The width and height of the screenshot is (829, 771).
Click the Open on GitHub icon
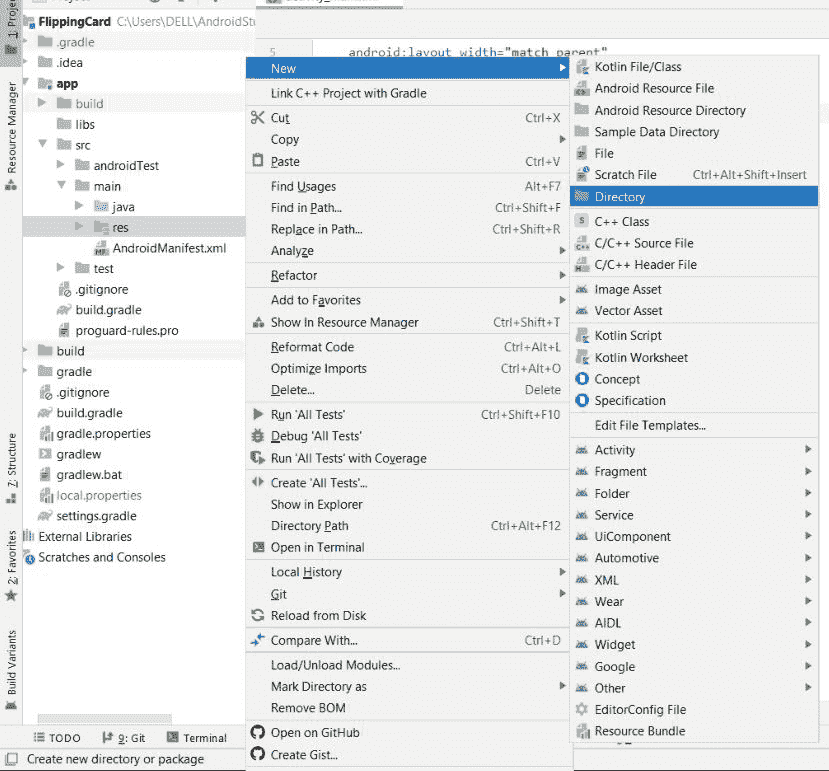pyautogui.click(x=258, y=733)
